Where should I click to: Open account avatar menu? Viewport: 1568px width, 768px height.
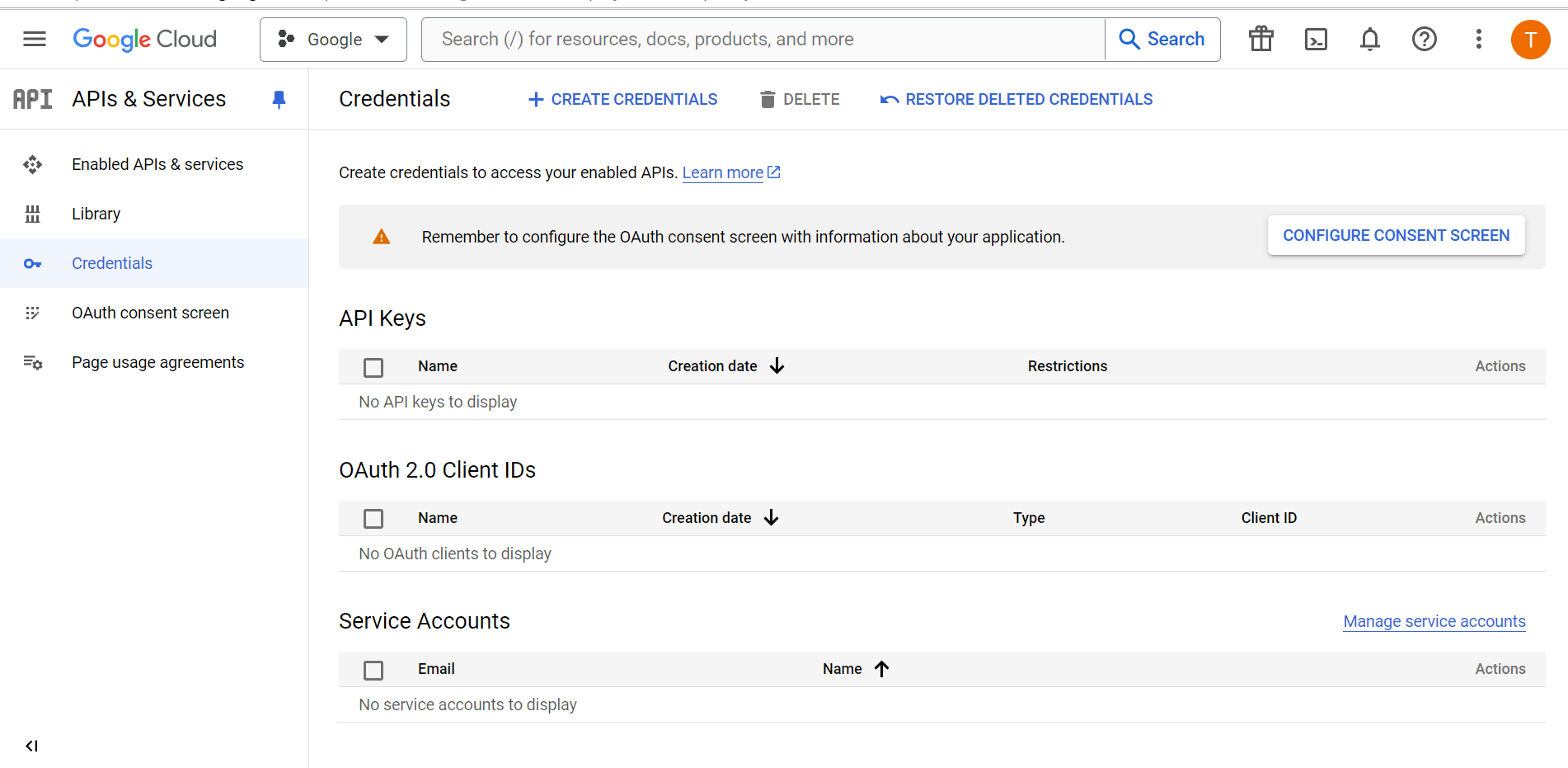(1531, 39)
